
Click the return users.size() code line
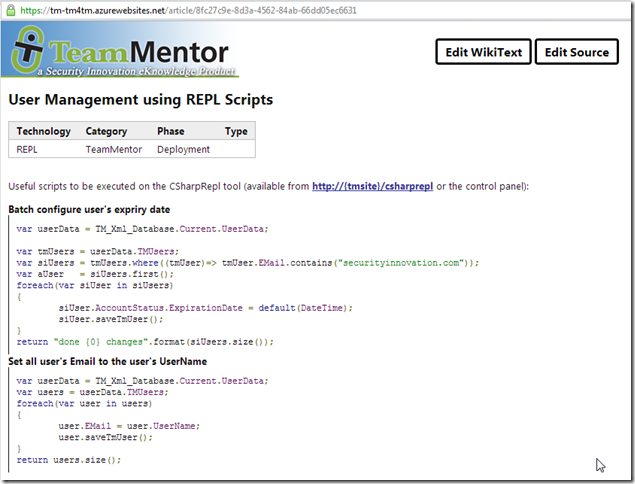pyautogui.click(x=68, y=460)
